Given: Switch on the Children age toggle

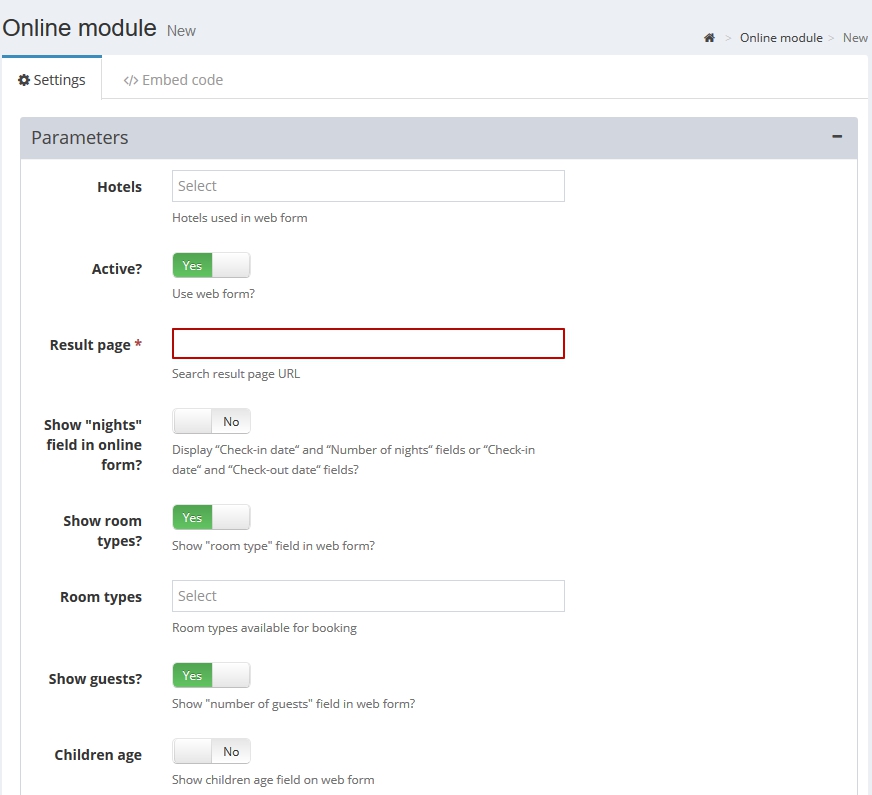Looking at the screenshot, I should tap(211, 752).
